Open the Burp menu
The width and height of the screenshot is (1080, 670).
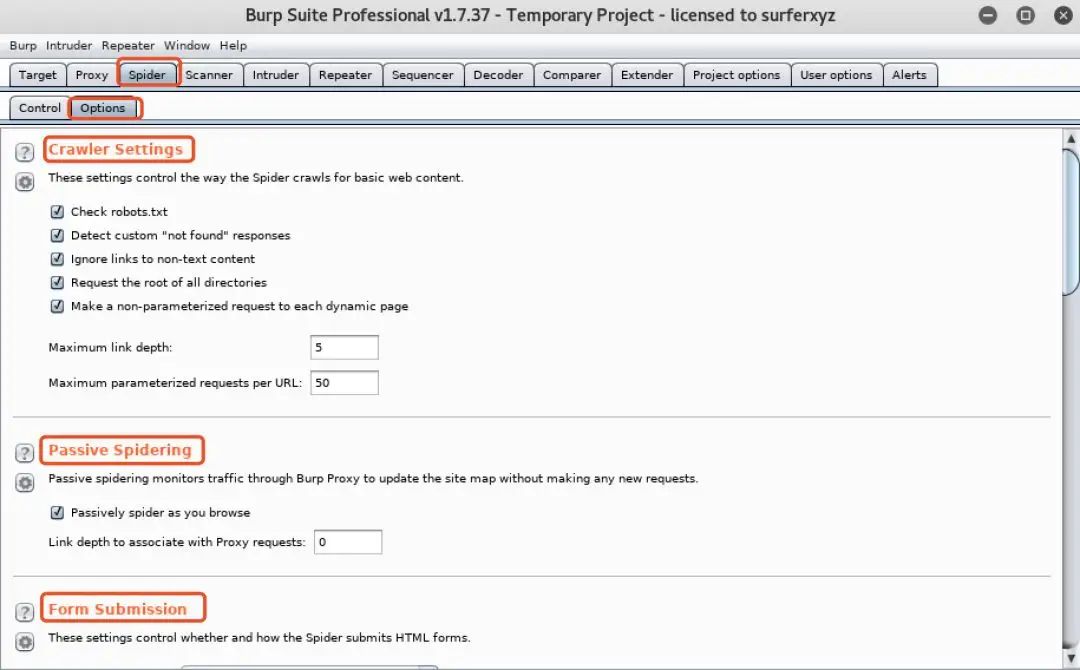click(23, 45)
